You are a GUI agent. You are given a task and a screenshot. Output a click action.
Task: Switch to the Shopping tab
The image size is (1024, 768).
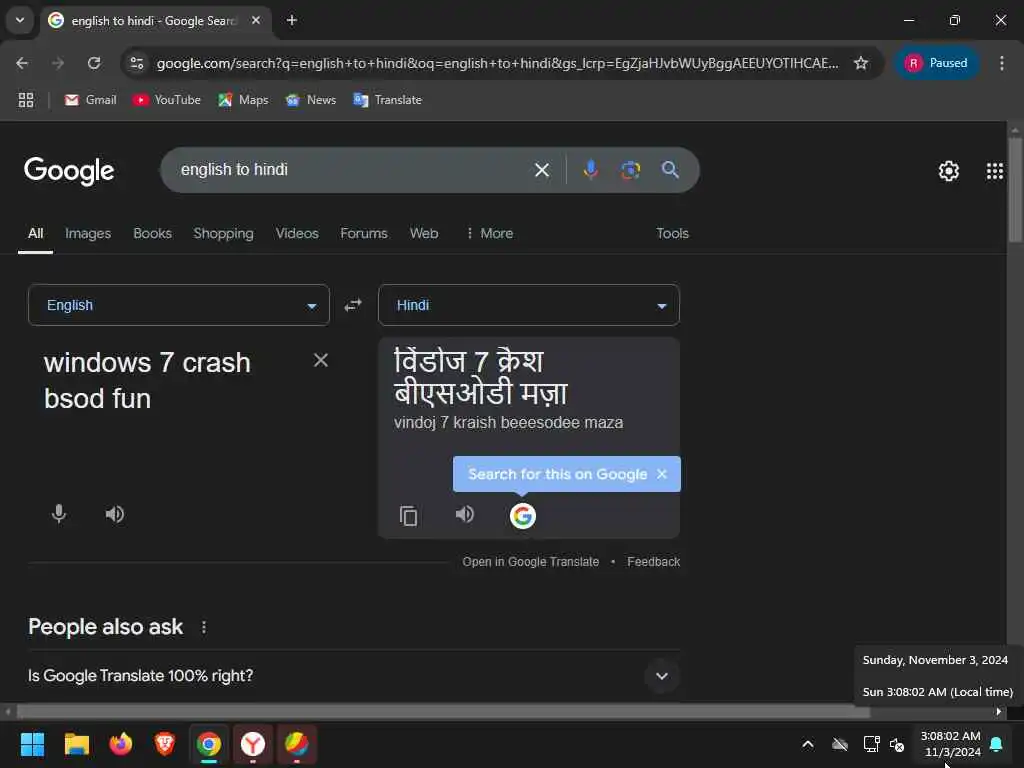pos(223,233)
